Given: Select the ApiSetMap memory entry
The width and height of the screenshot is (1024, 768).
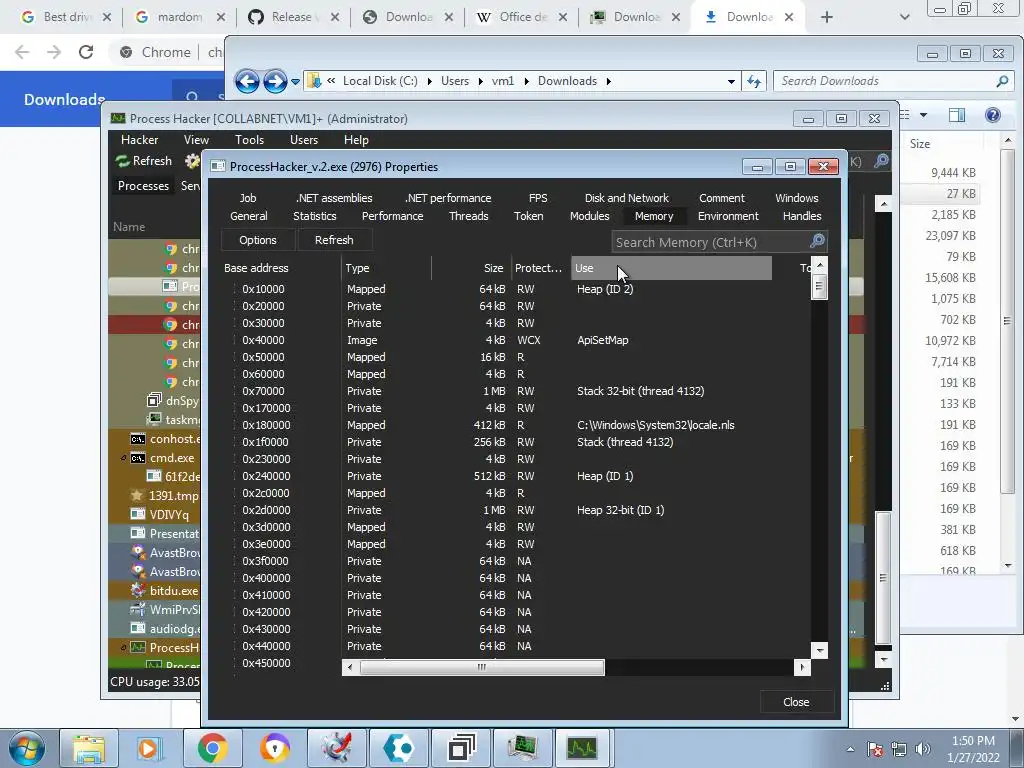Looking at the screenshot, I should click(x=602, y=340).
